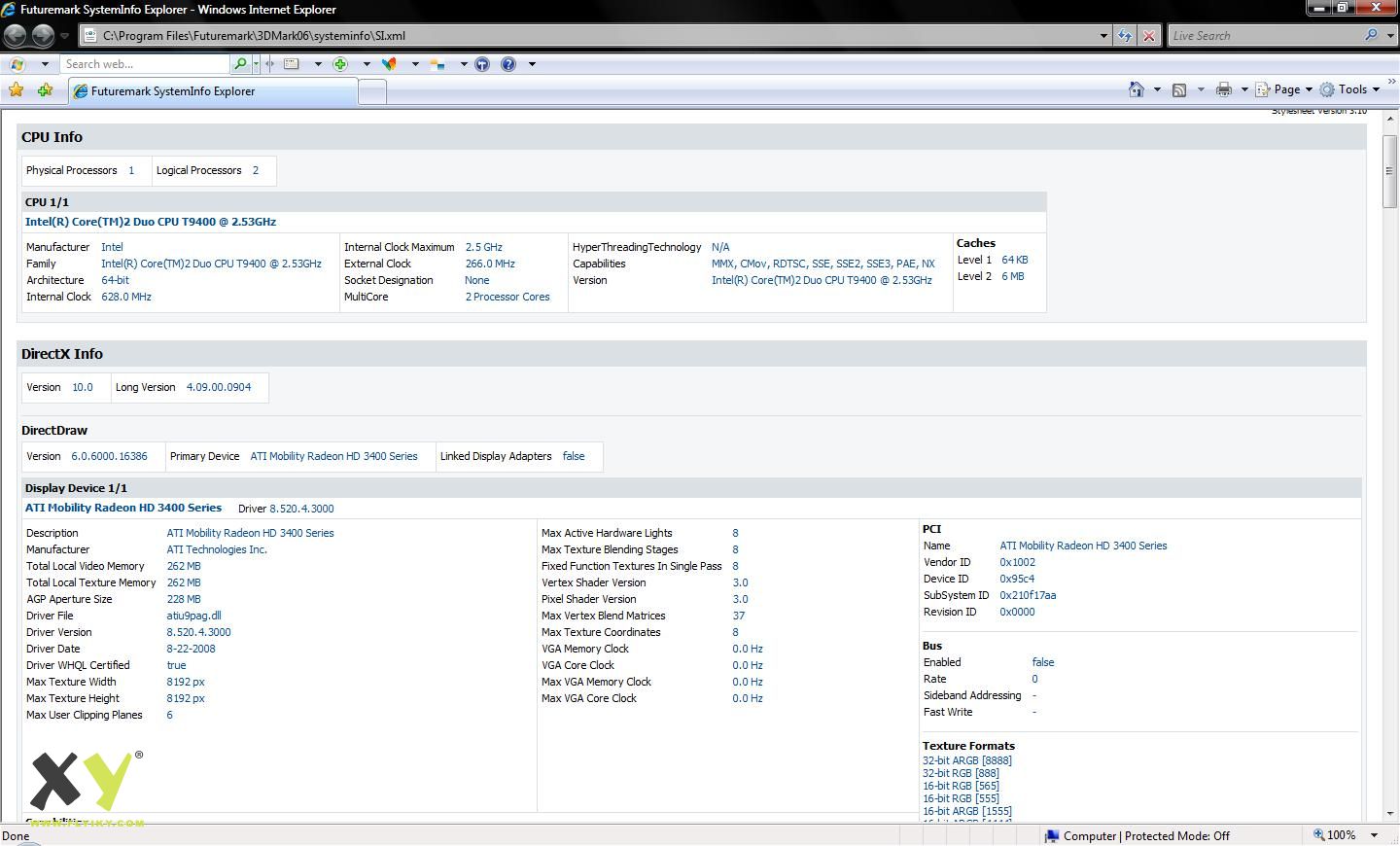Click the vertical scrollbar up arrow
Screen dimensions: 1400x846
(1390, 119)
